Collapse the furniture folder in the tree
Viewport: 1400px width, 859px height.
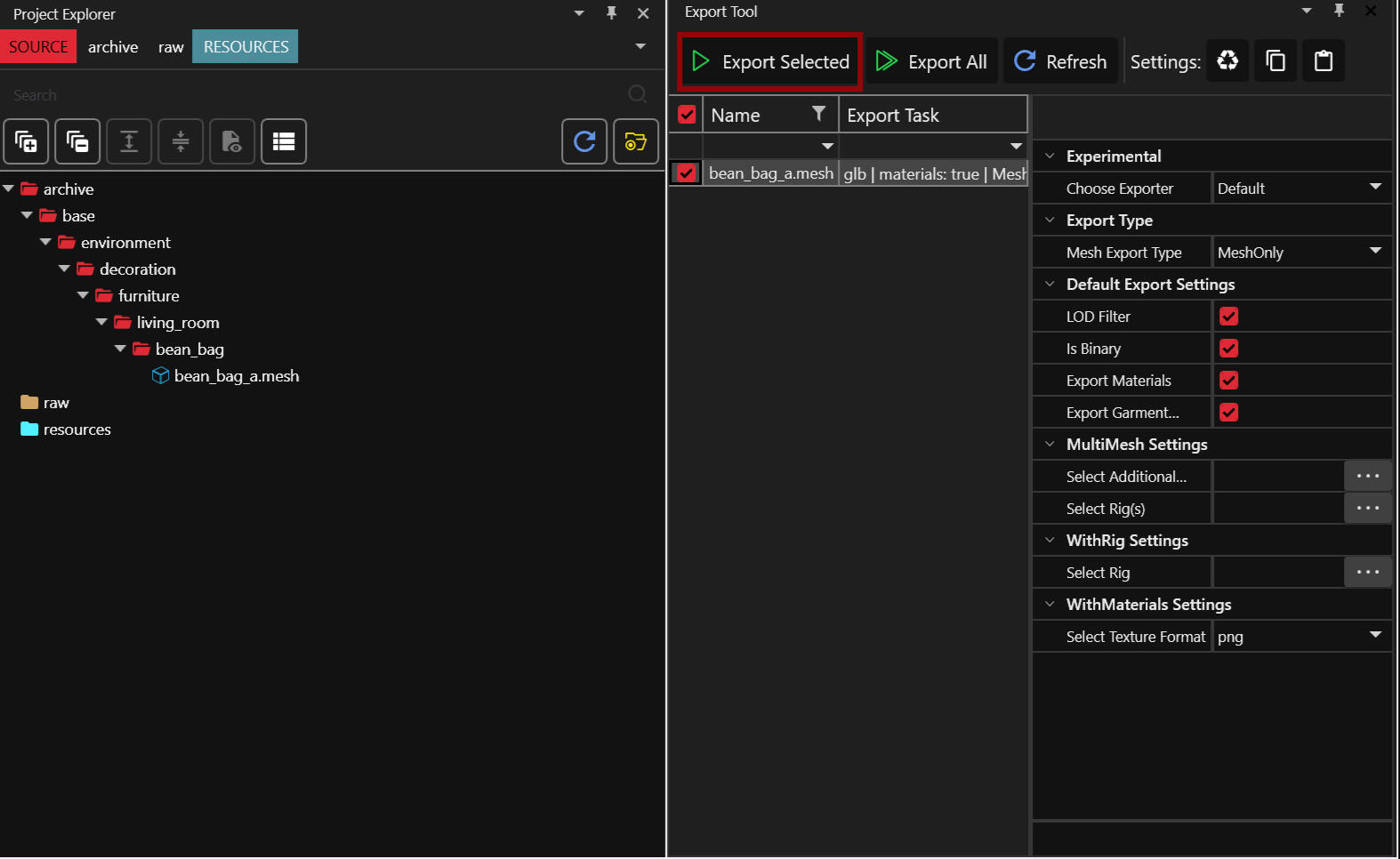point(83,295)
